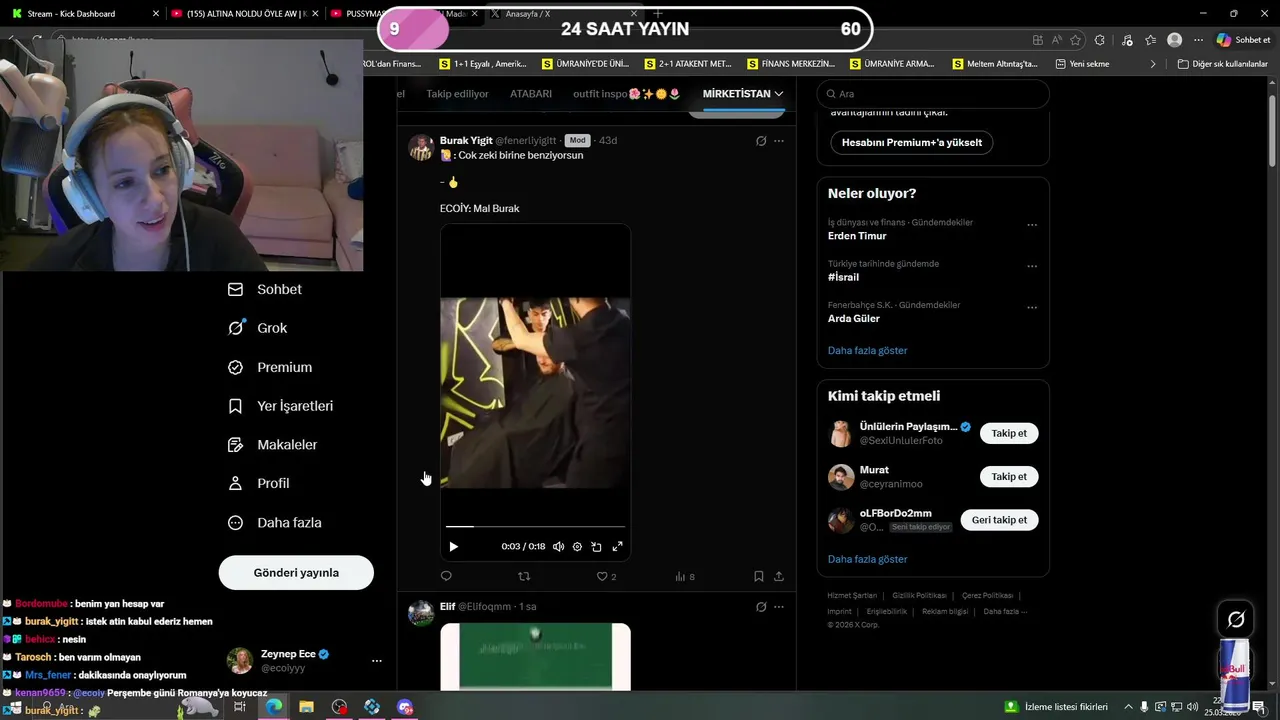The height and width of the screenshot is (720, 1280).
Task: Share Burak Yigit's post
Action: click(x=778, y=576)
